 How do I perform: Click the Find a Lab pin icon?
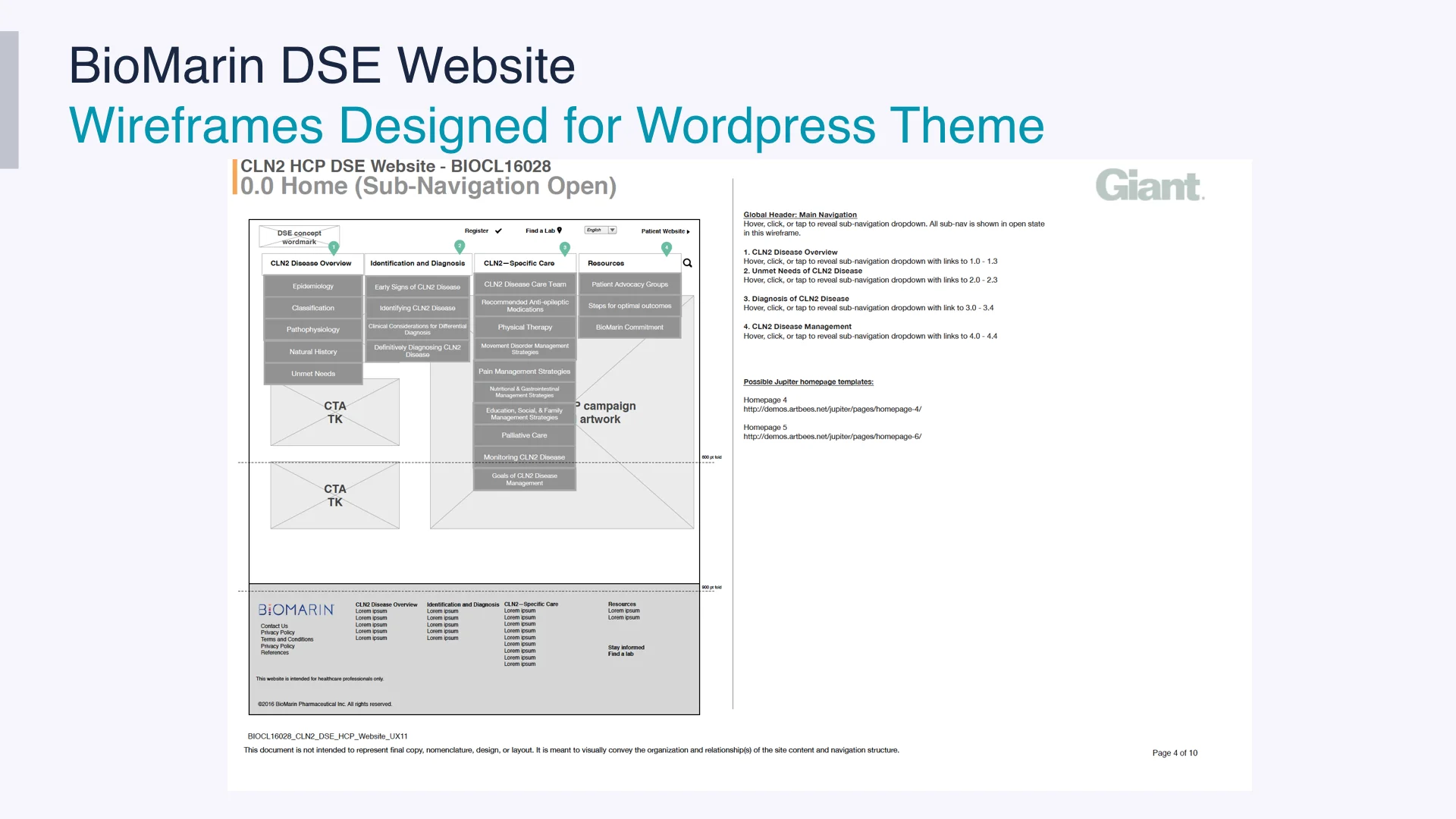coord(560,231)
